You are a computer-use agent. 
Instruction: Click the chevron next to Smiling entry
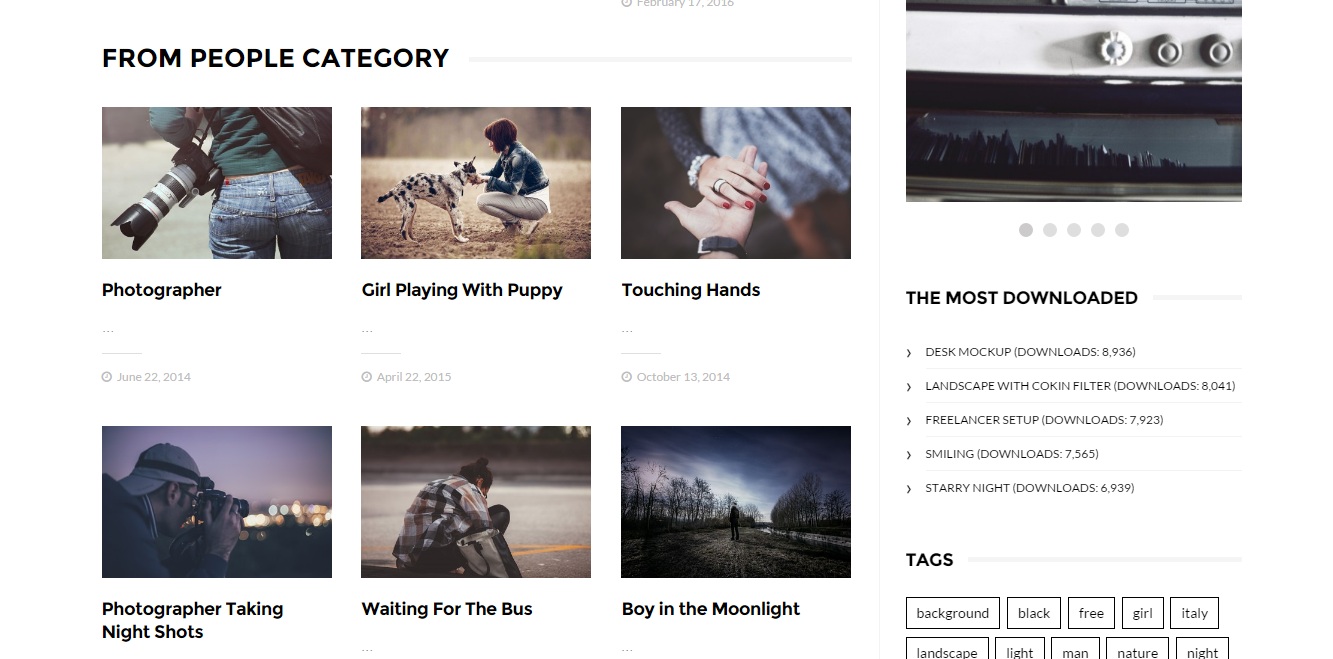[909, 455]
